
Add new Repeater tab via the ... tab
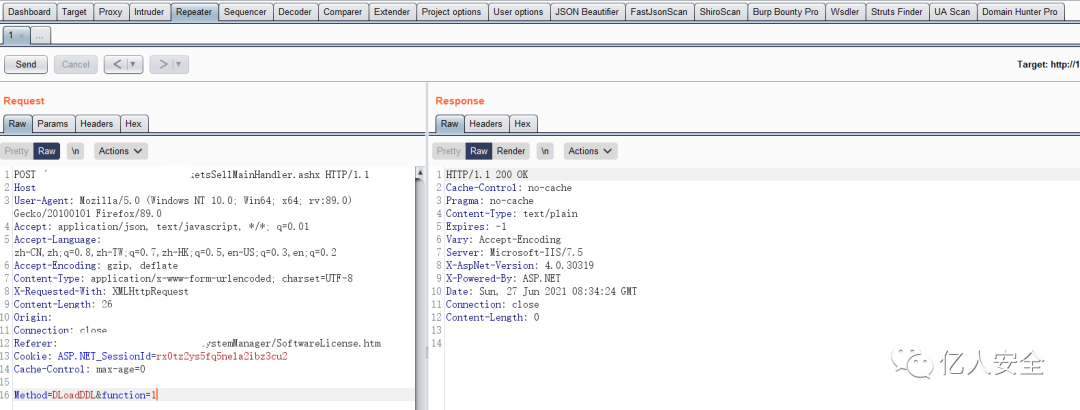pos(41,34)
